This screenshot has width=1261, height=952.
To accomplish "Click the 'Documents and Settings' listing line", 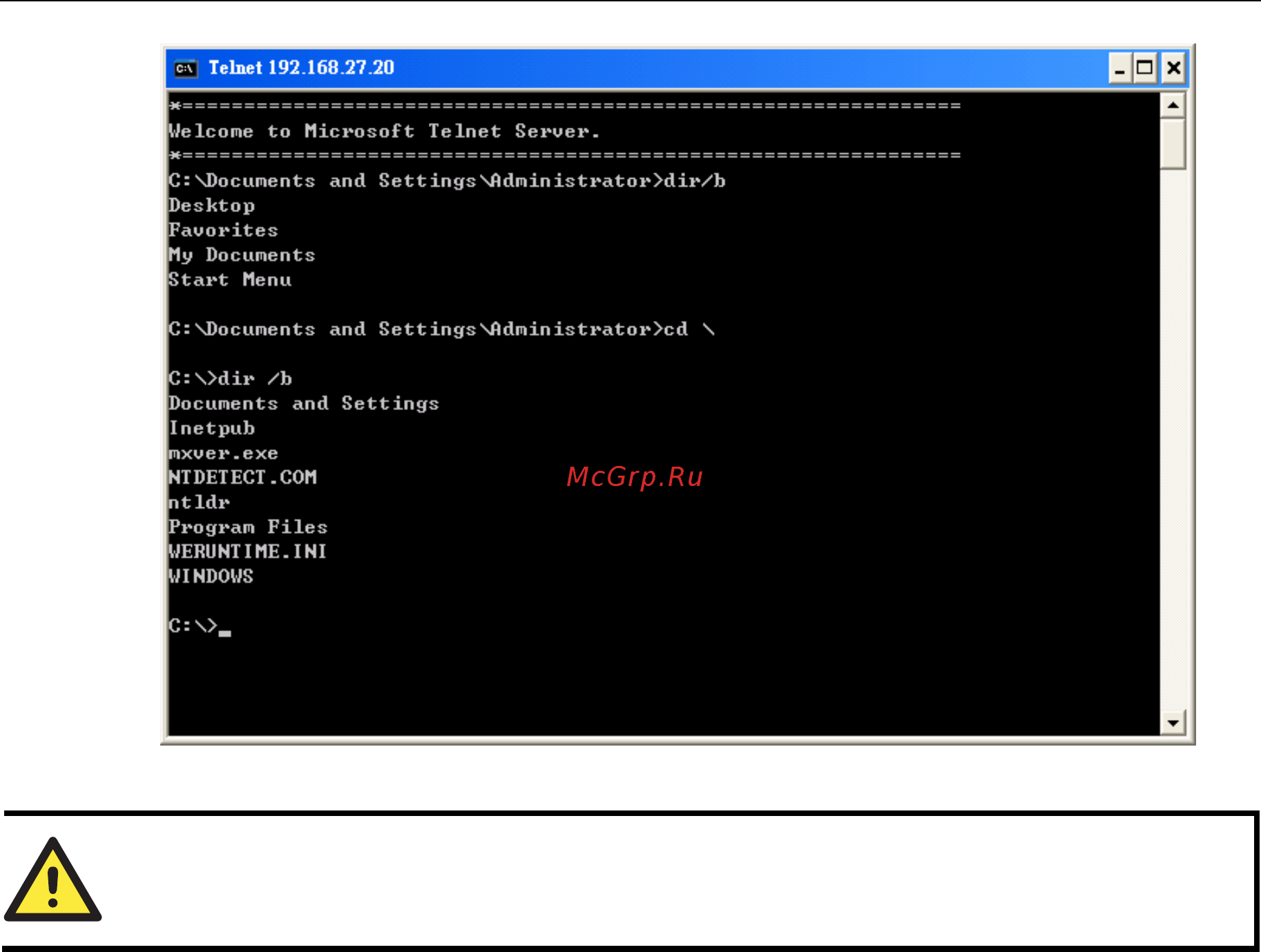I will click(304, 403).
